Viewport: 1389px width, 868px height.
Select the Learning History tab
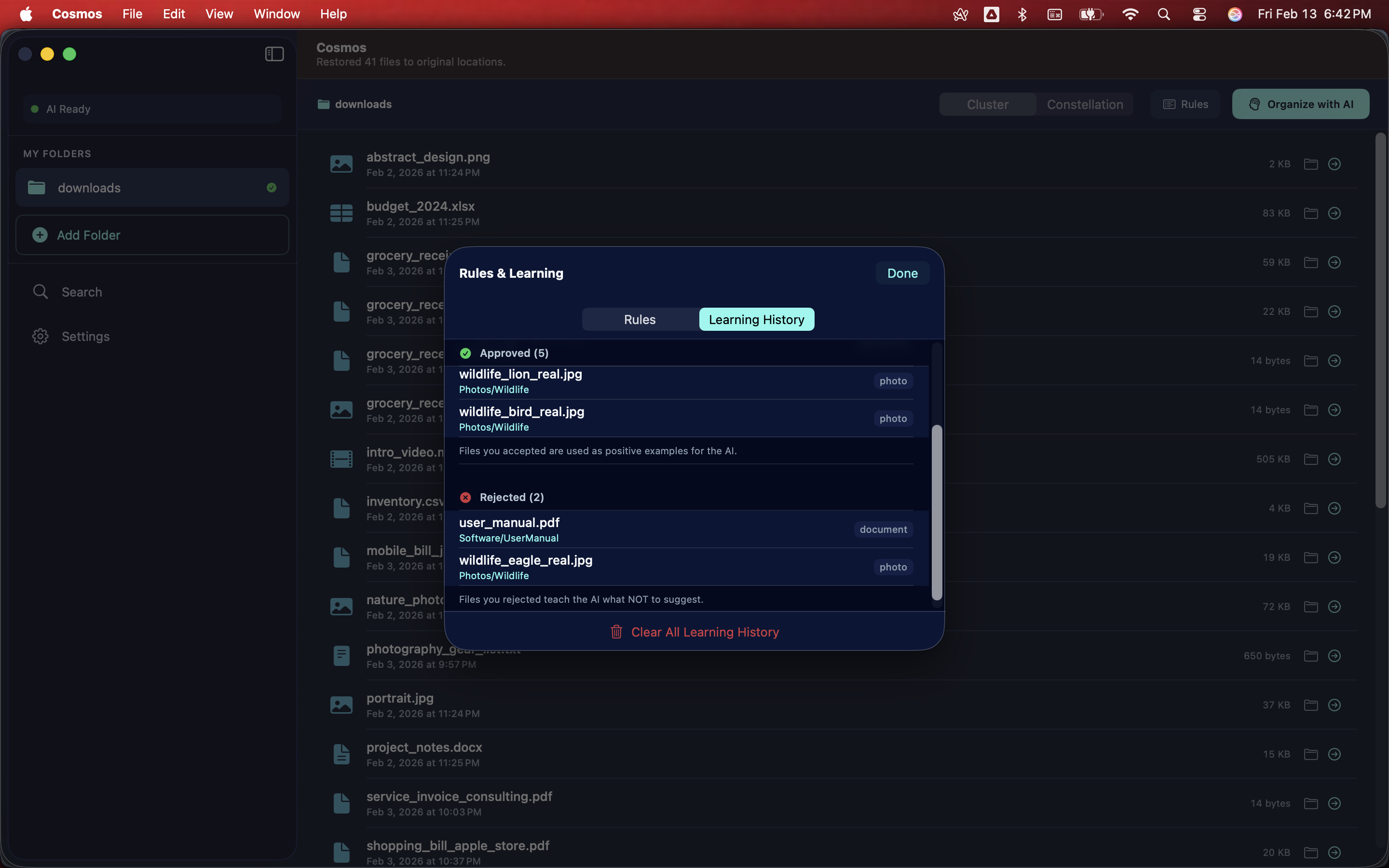click(x=756, y=320)
